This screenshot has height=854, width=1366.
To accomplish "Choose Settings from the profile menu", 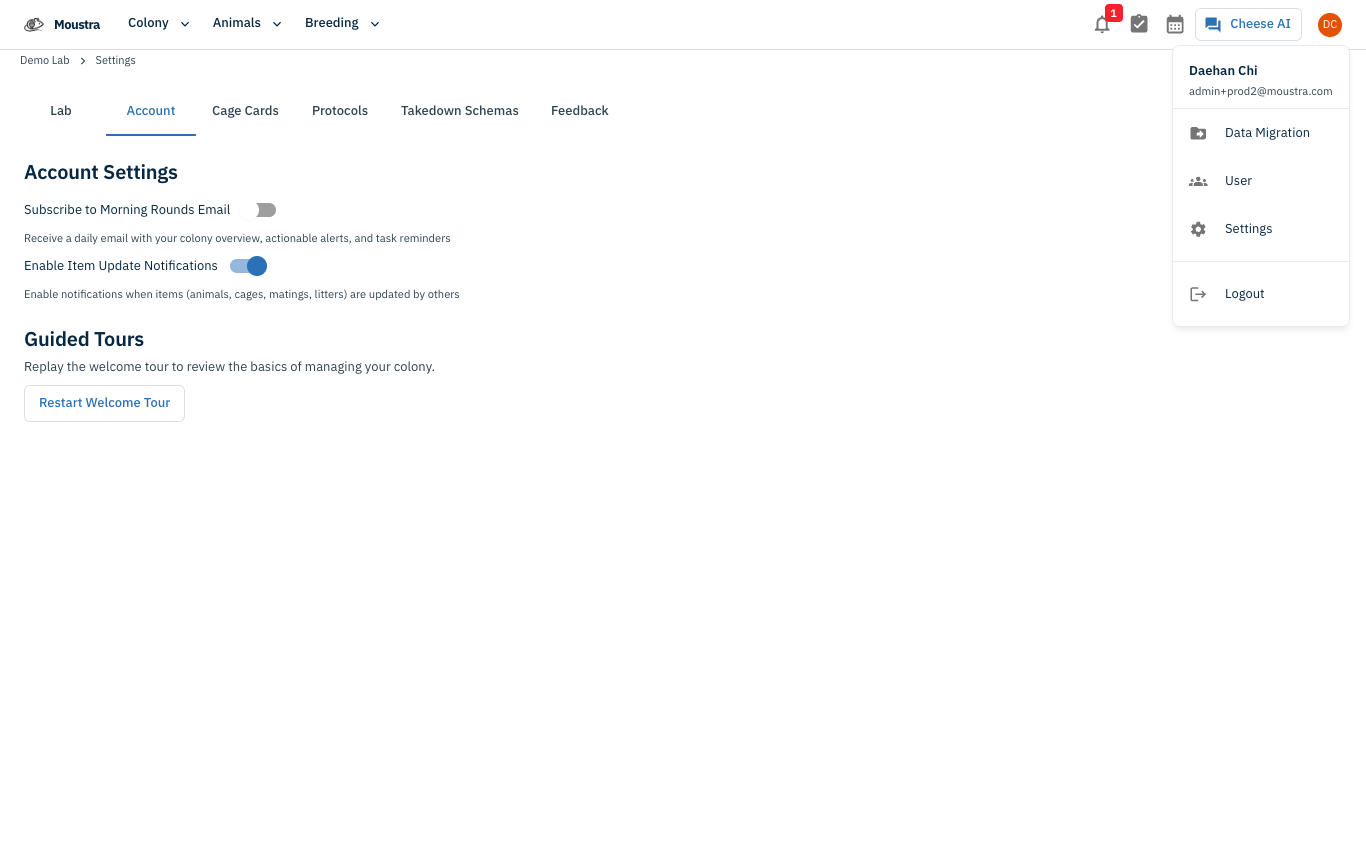I will 1261,229.
